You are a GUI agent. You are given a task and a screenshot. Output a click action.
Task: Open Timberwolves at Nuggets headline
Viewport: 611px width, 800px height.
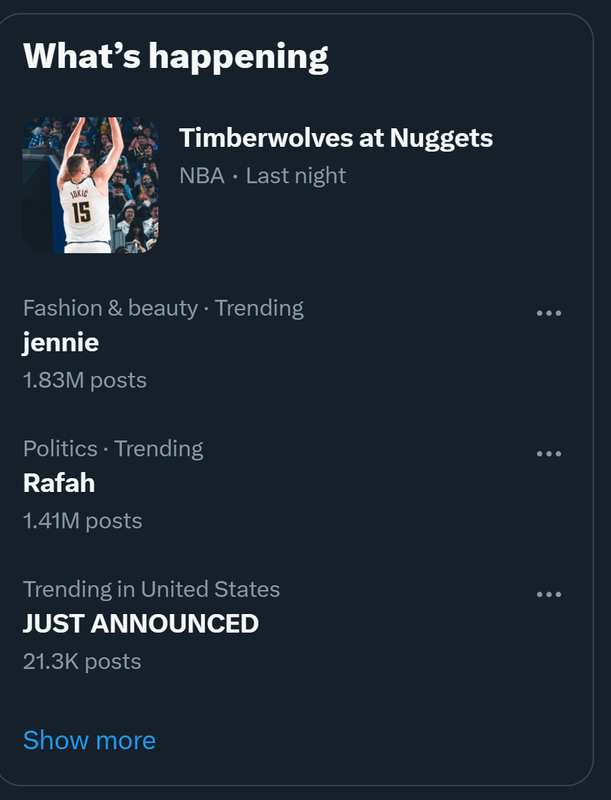[x=335, y=138]
